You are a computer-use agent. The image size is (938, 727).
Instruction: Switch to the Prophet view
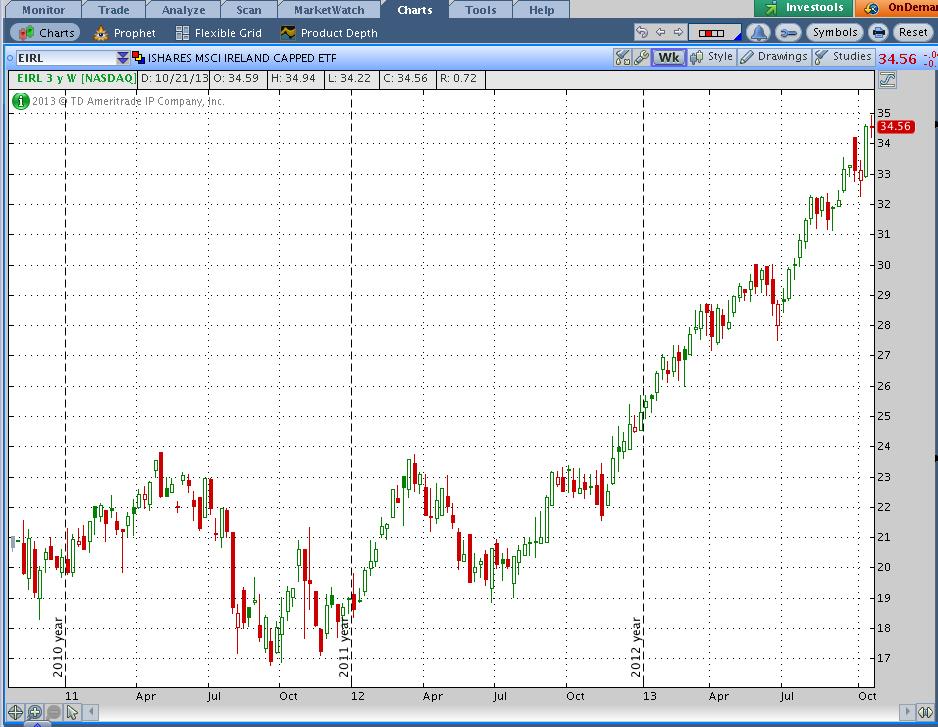pyautogui.click(x=124, y=33)
